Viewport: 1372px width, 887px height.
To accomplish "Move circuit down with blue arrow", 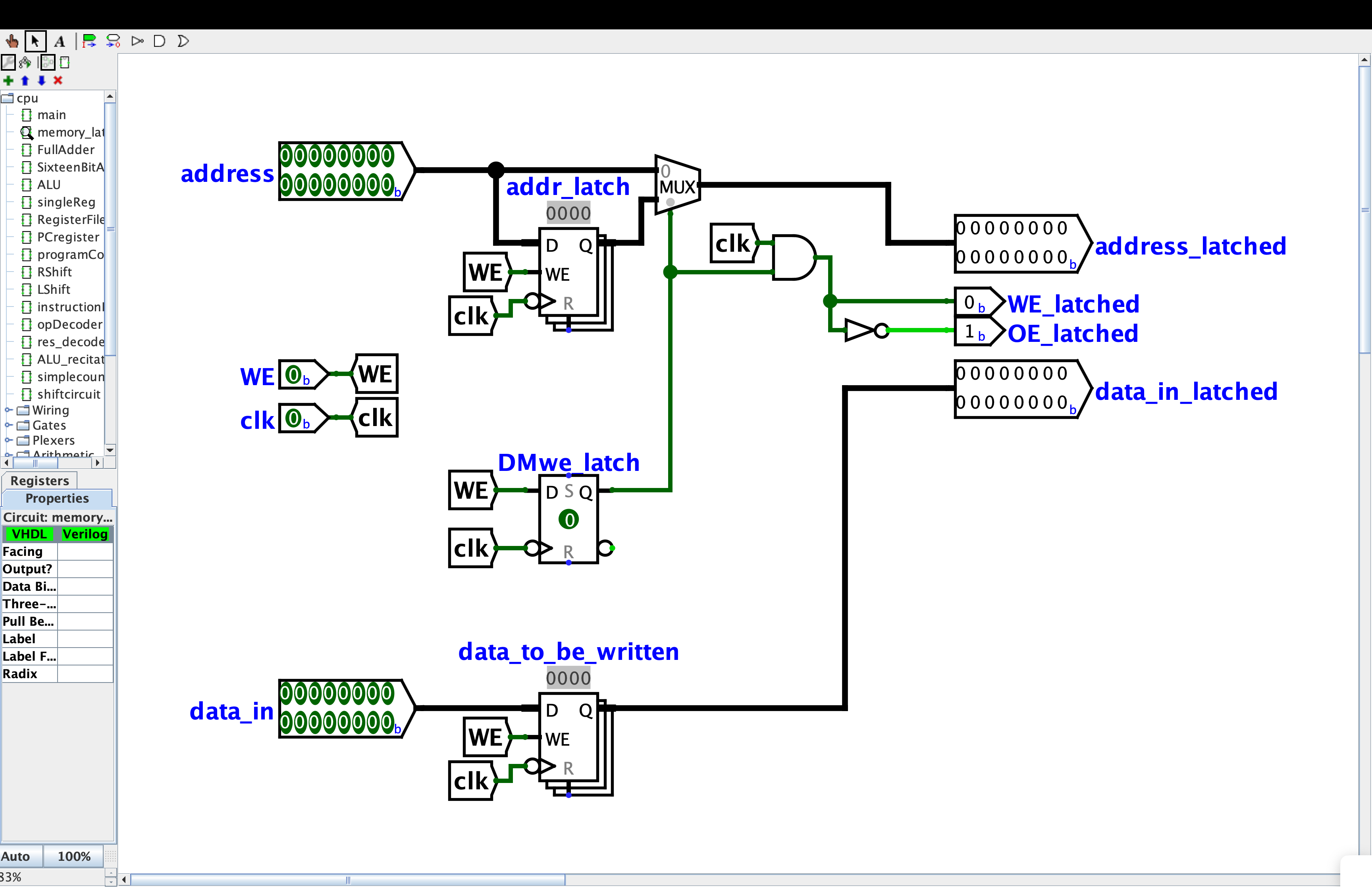I will [x=41, y=81].
